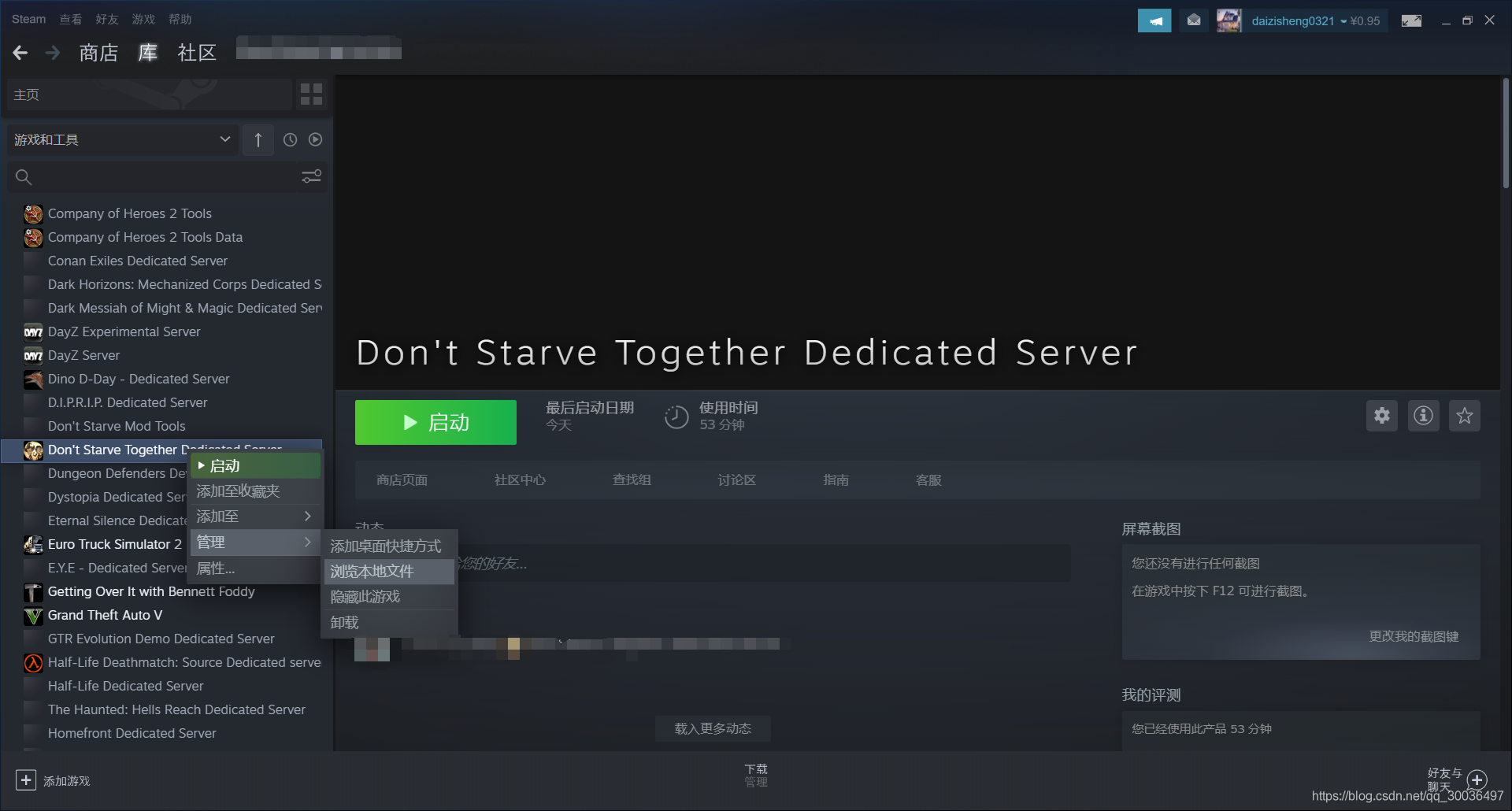This screenshot has width=1512, height=811.
Task: Click the Add Game plus icon
Action: pos(26,780)
